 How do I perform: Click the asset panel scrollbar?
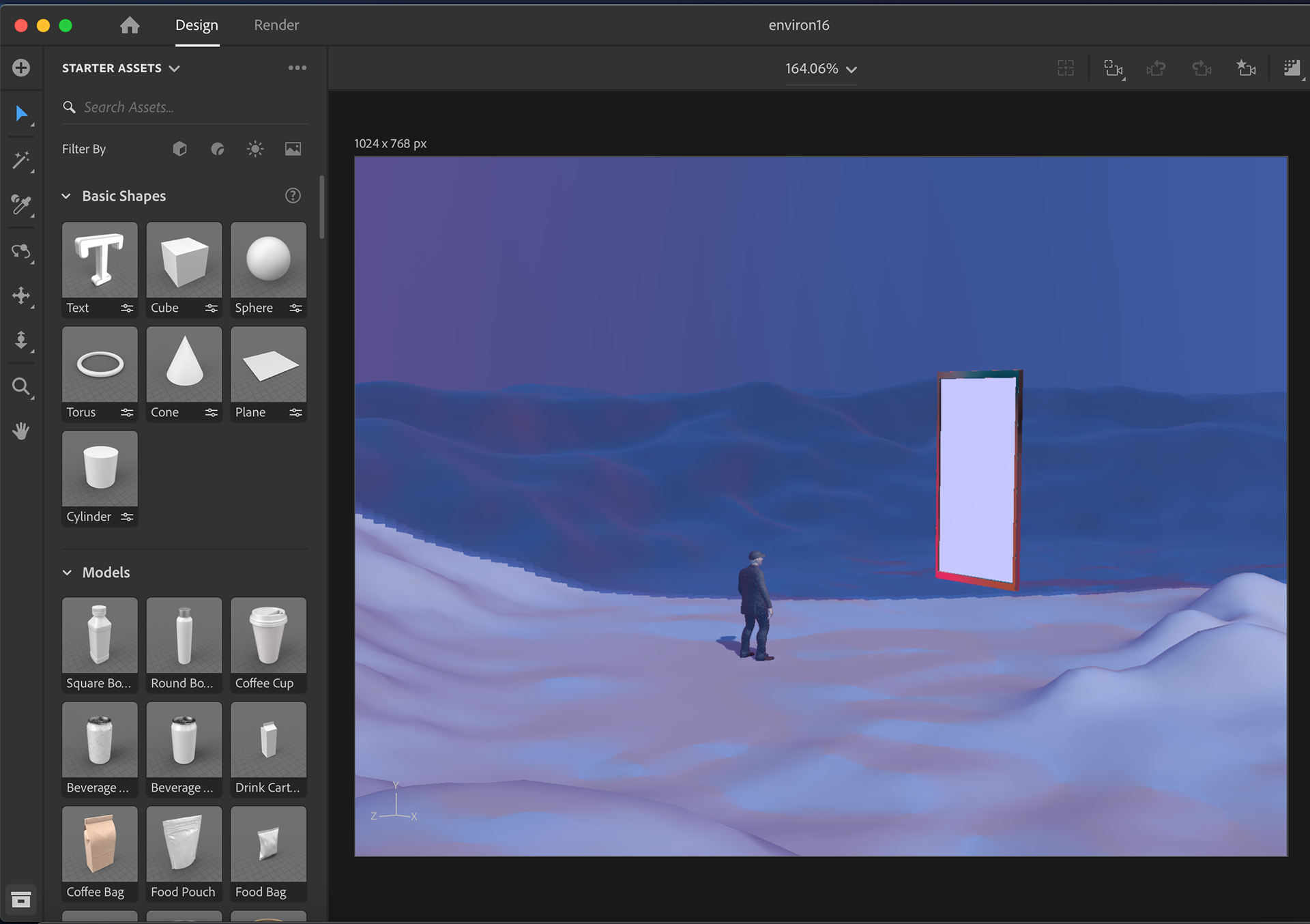pyautogui.click(x=322, y=207)
